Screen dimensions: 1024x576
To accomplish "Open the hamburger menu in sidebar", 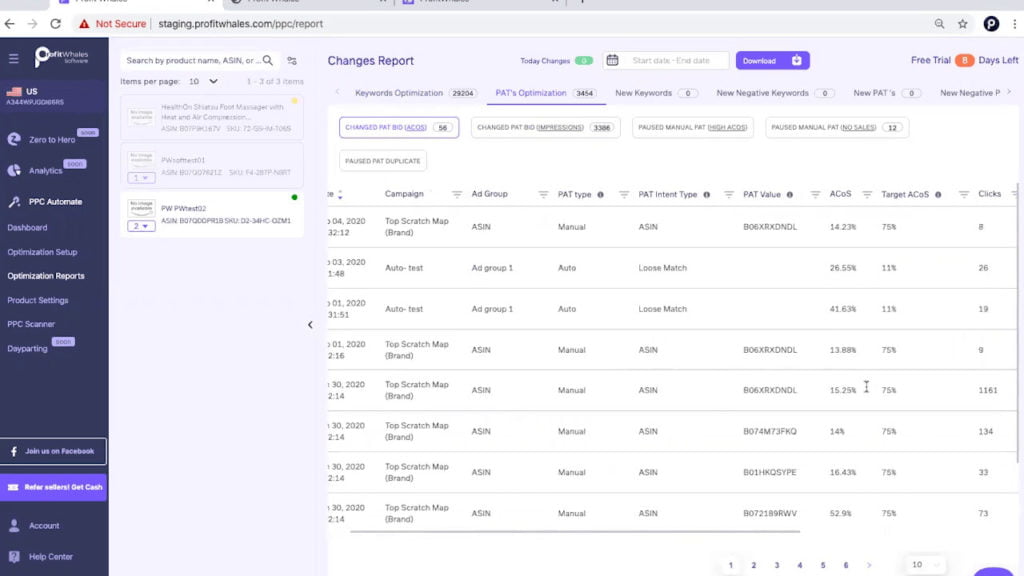I will [14, 59].
